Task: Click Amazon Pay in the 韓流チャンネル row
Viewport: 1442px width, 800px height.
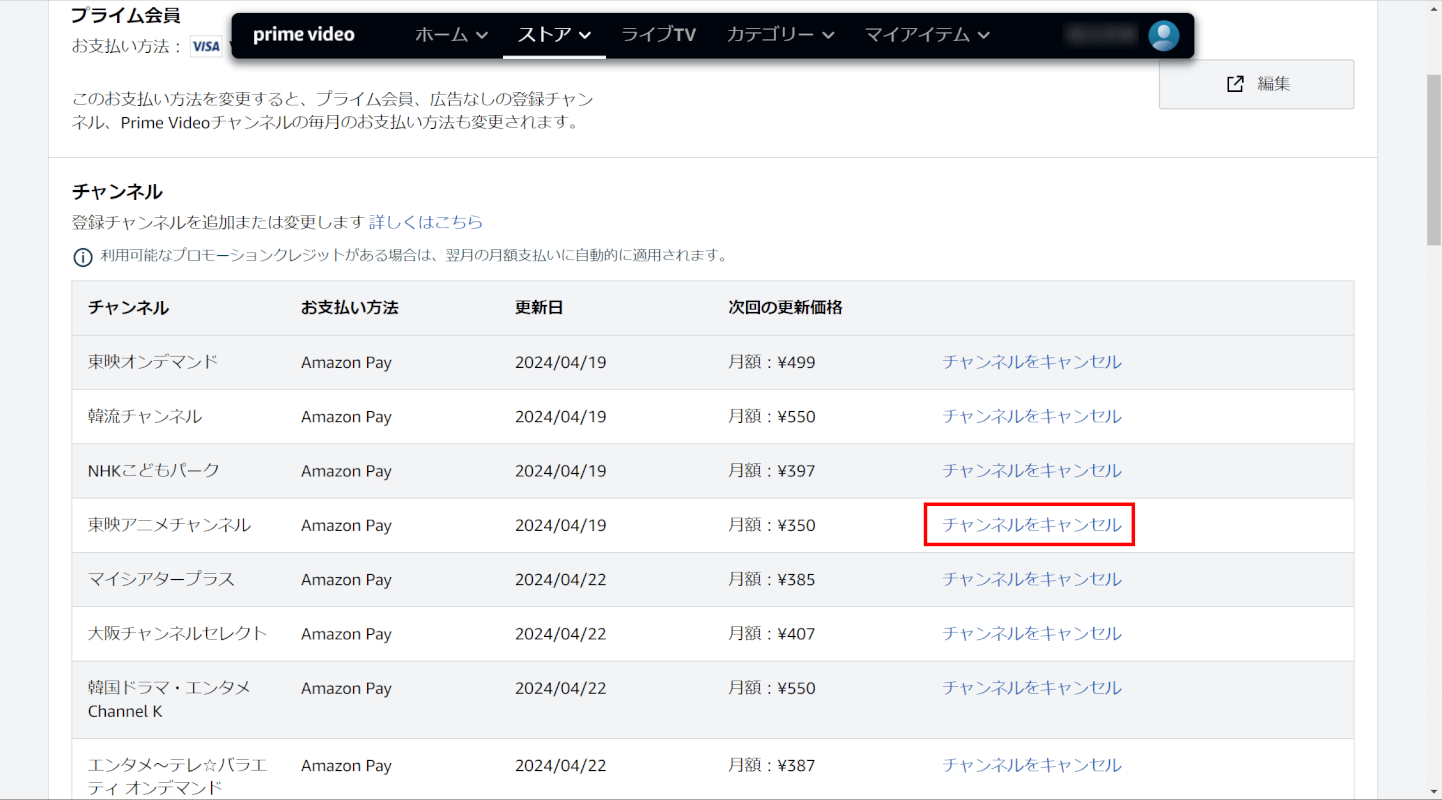Action: click(346, 416)
